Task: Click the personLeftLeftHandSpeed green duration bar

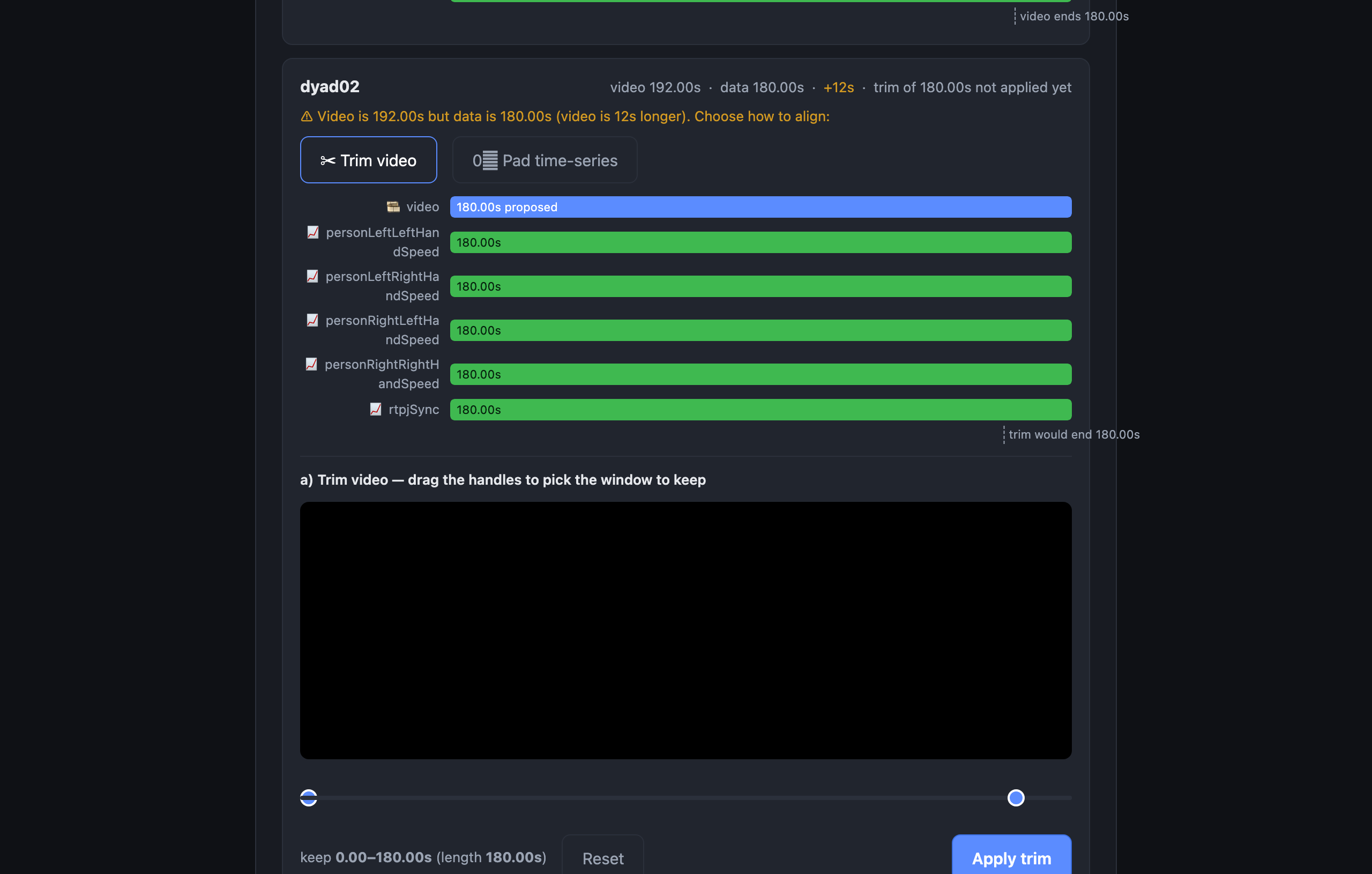Action: (x=760, y=242)
